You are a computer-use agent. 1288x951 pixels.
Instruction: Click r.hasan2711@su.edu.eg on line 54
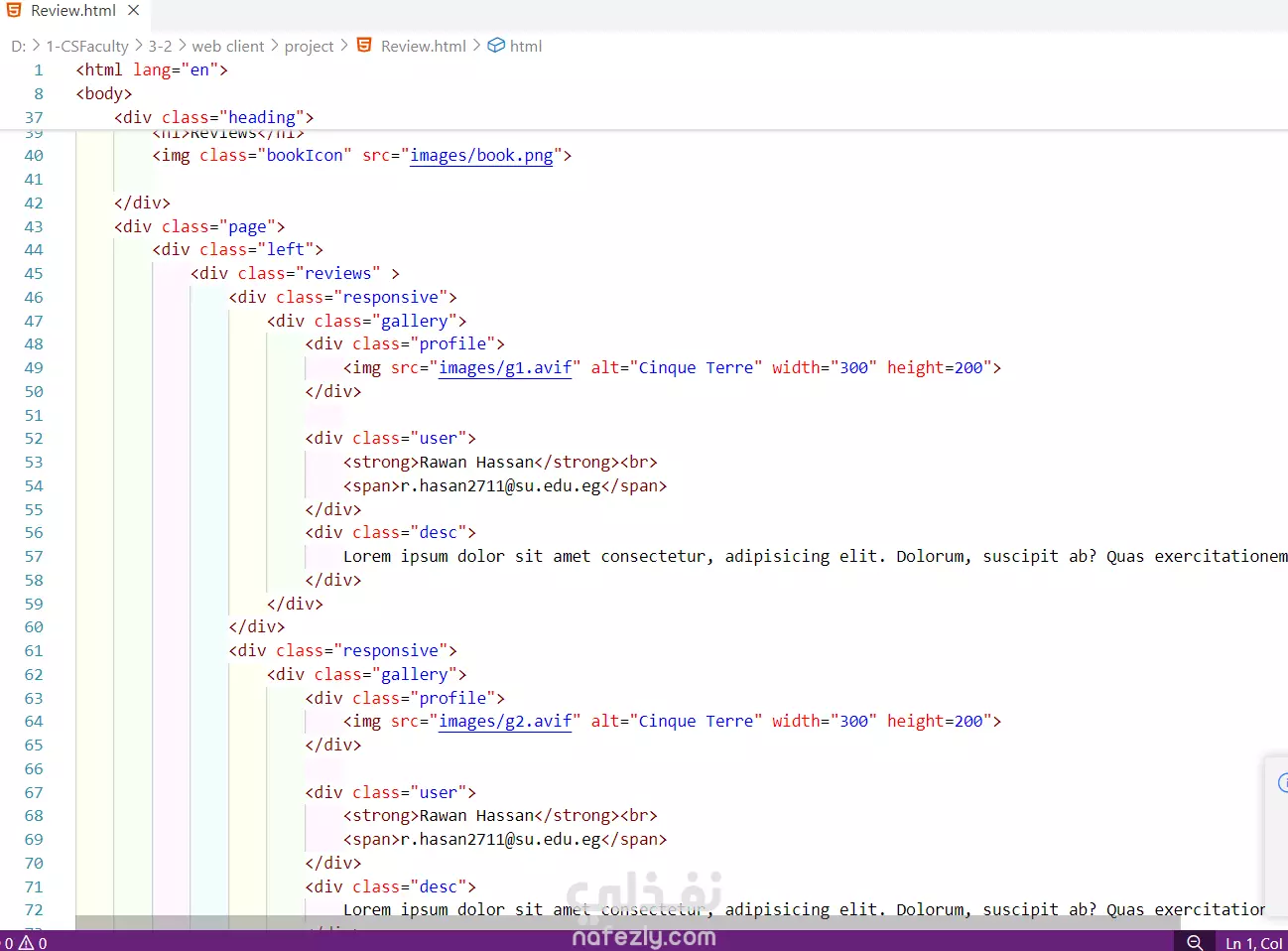click(500, 485)
